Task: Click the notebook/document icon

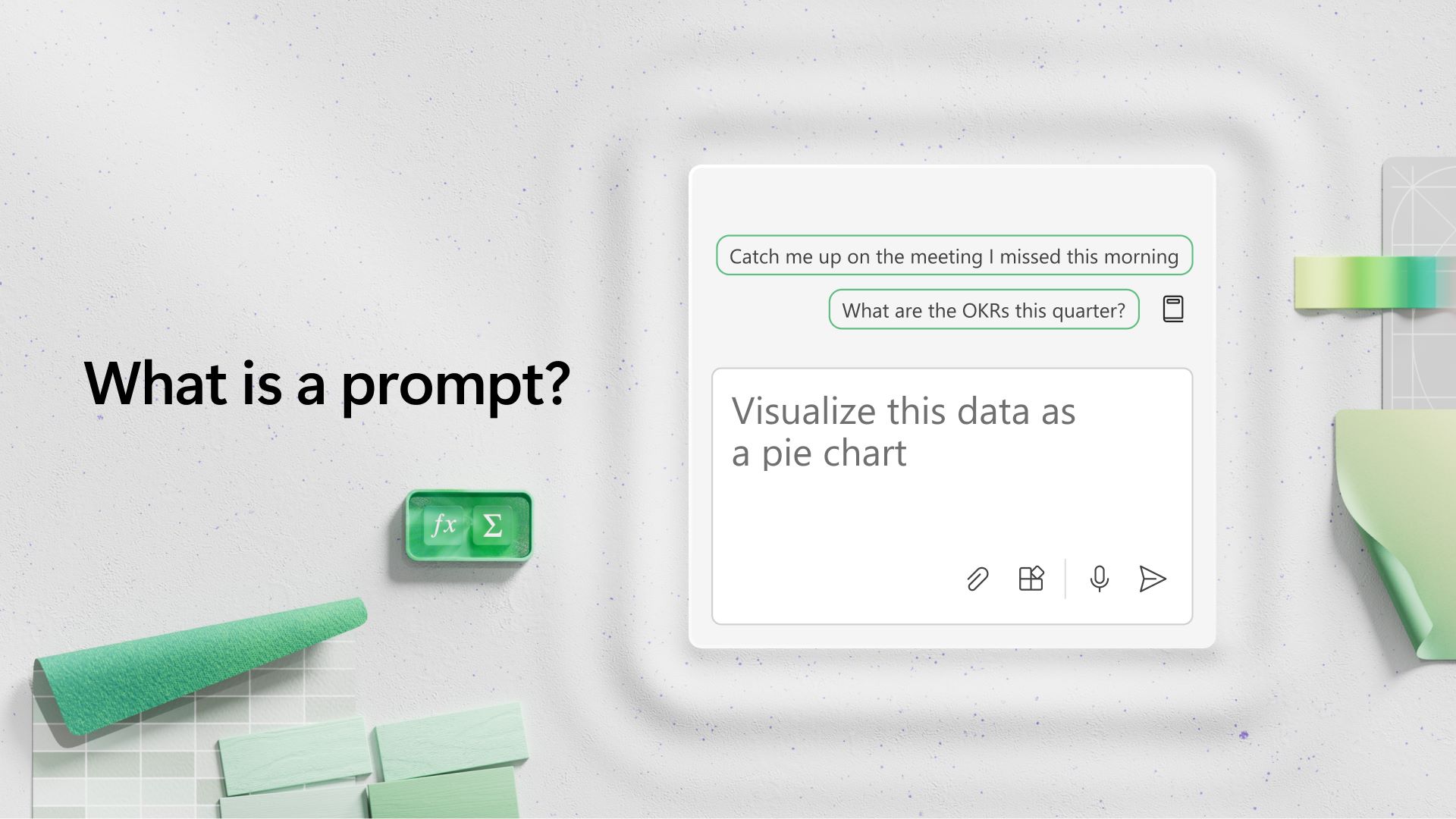Action: (x=1172, y=309)
